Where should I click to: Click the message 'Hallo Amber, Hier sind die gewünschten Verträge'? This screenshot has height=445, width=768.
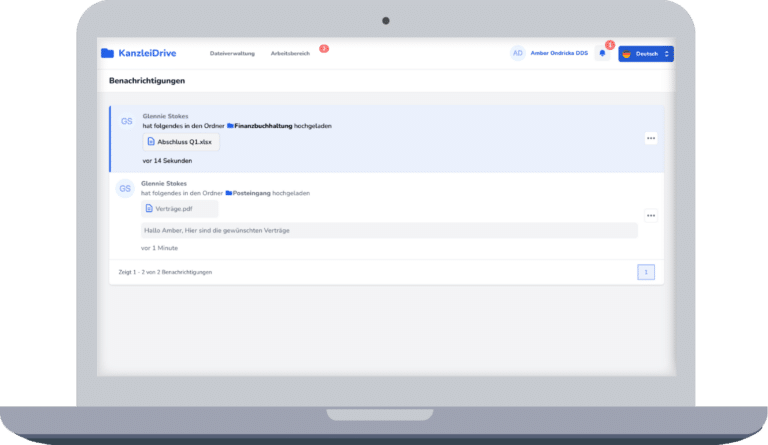[389, 231]
